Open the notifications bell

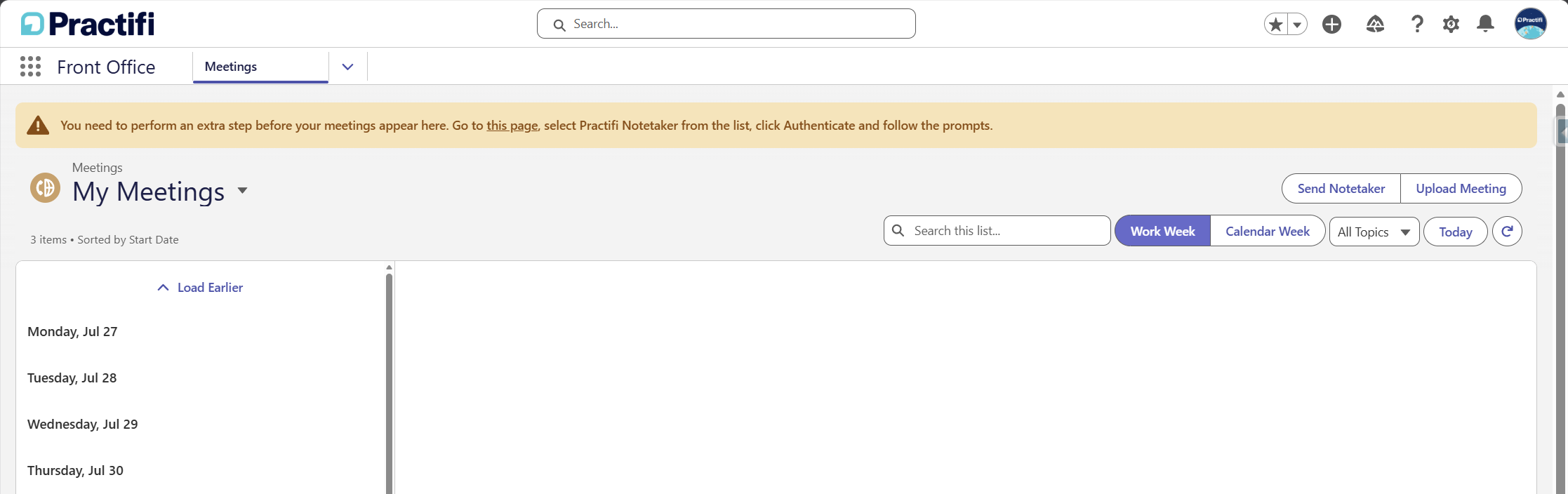click(x=1485, y=25)
